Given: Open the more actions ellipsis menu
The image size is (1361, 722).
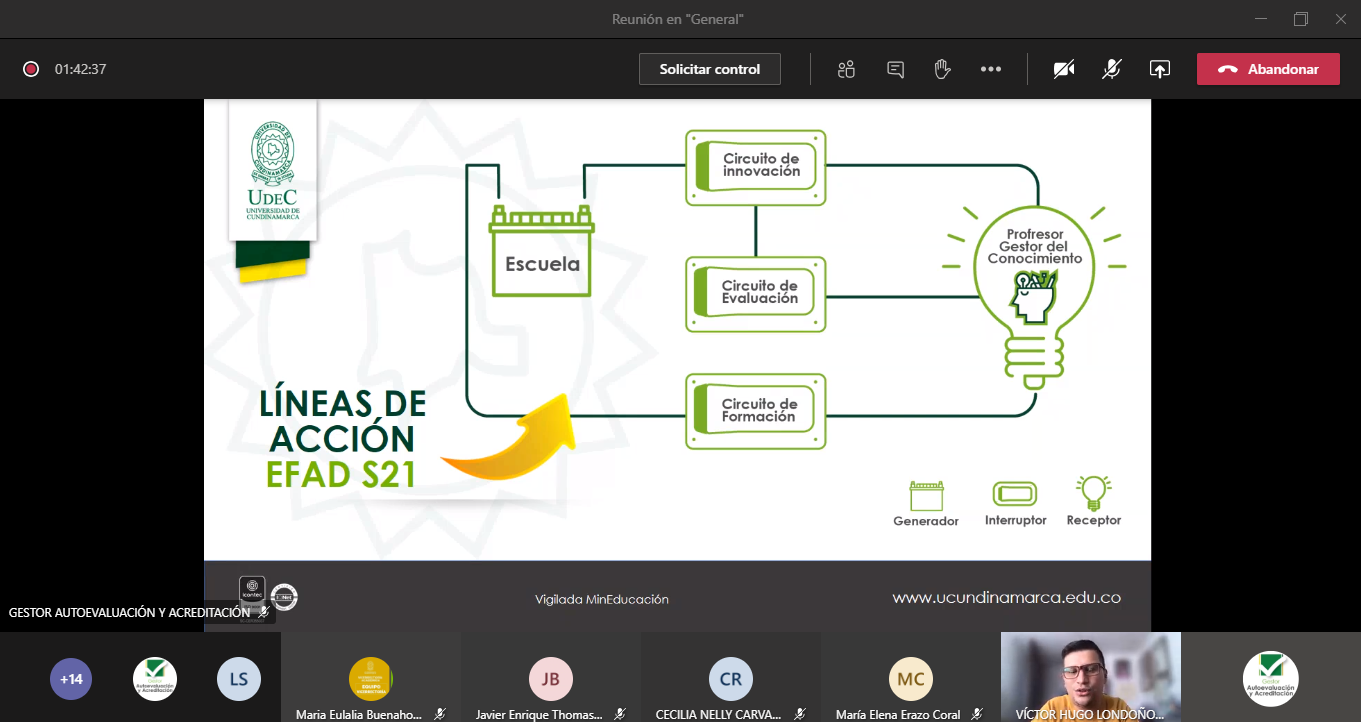Looking at the screenshot, I should [991, 69].
